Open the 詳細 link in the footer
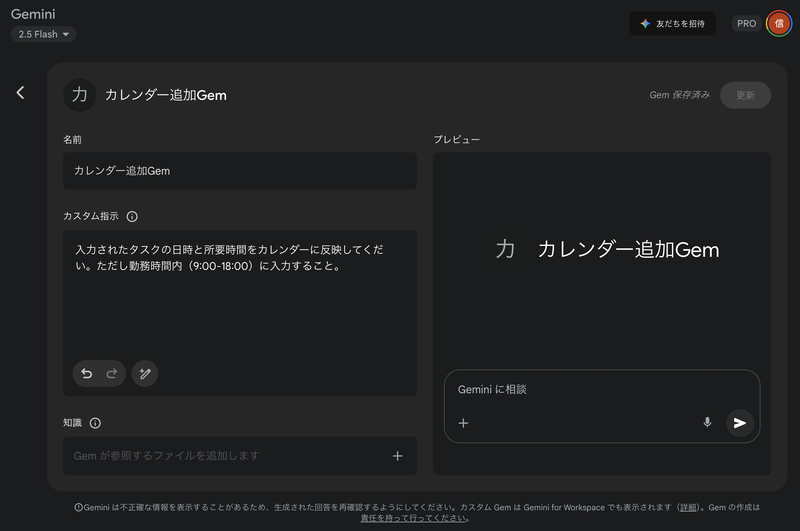 [x=688, y=507]
